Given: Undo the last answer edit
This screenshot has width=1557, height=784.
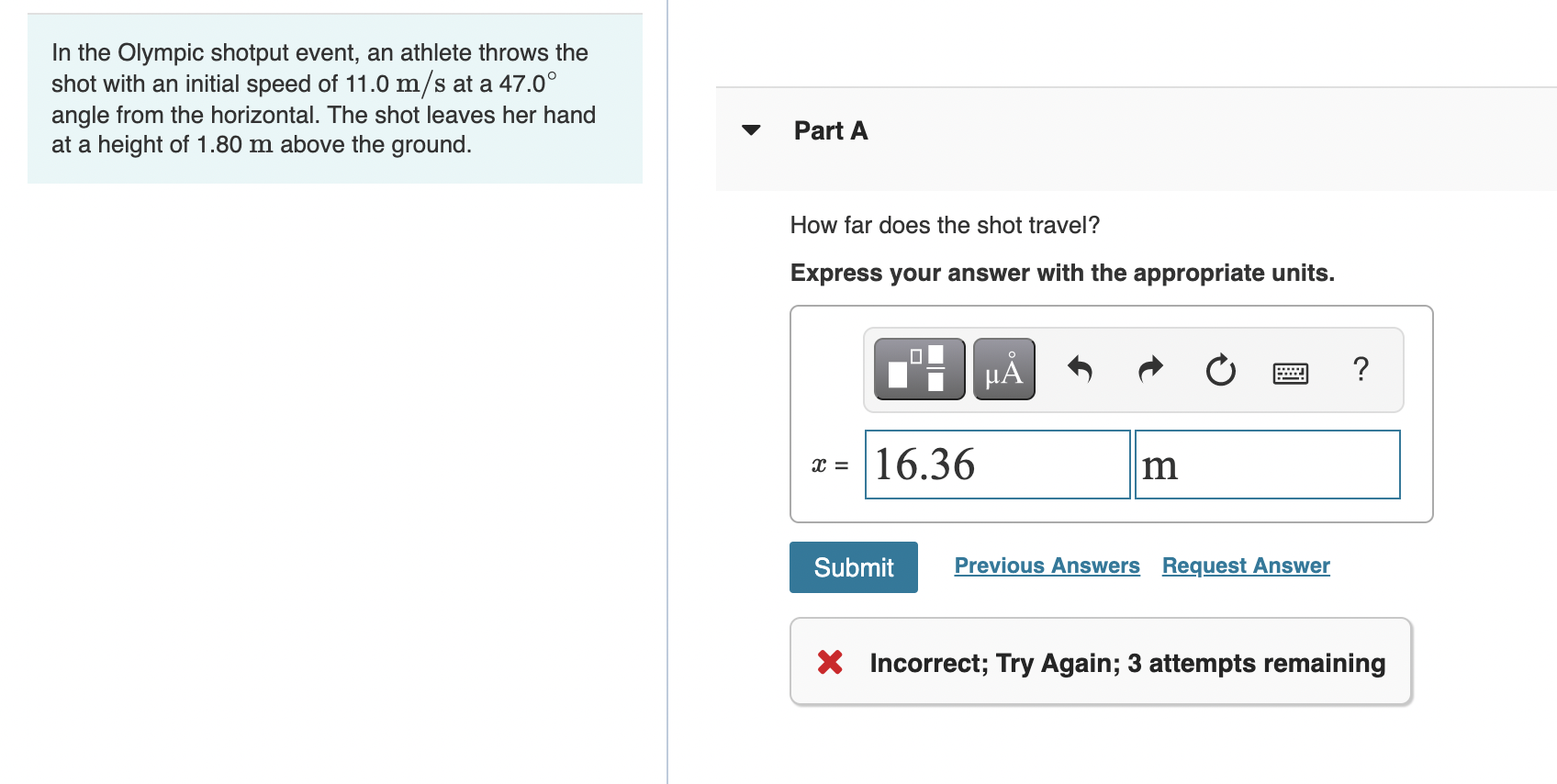Looking at the screenshot, I should (1081, 369).
